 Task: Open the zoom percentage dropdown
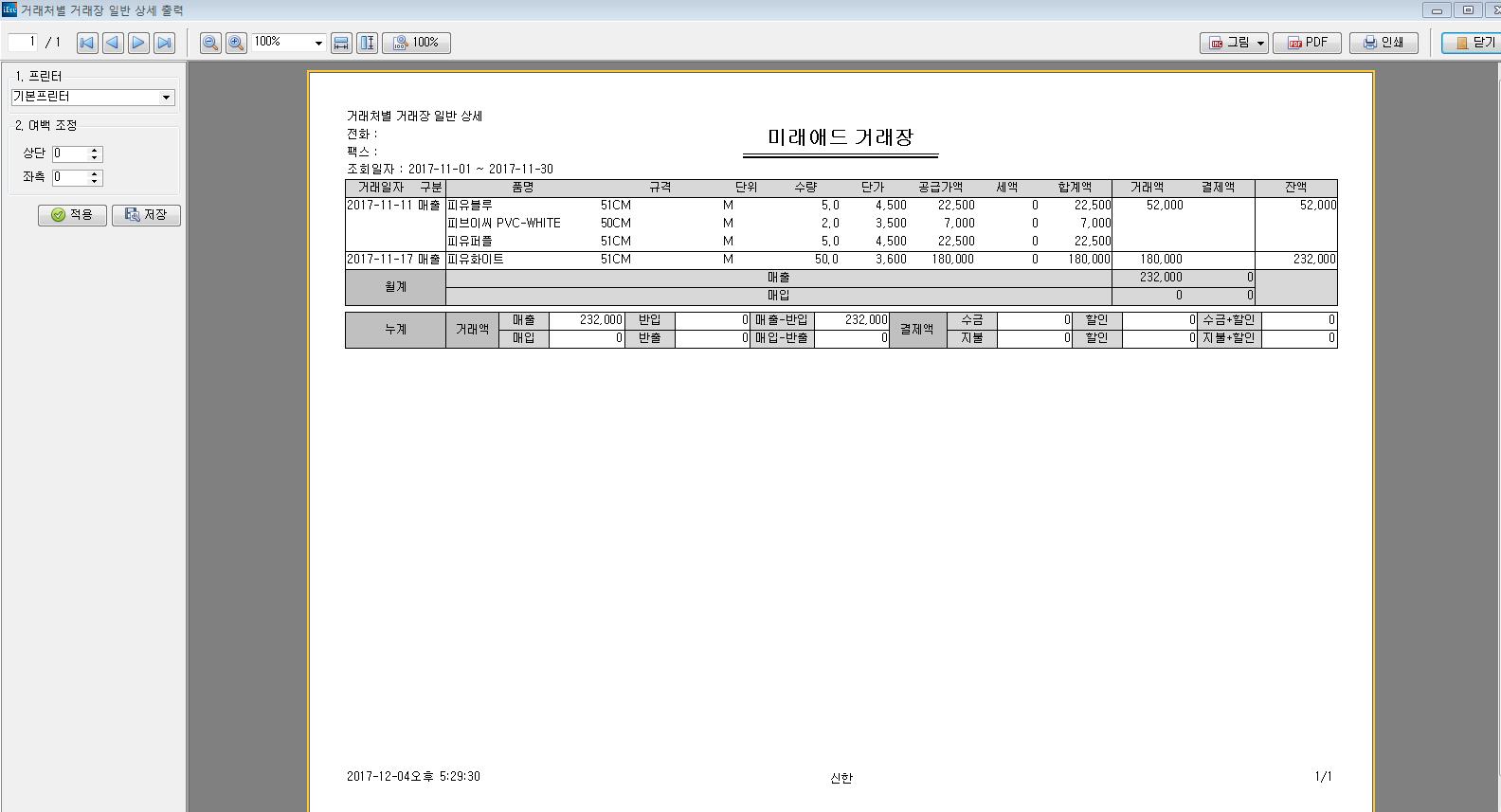click(x=318, y=43)
